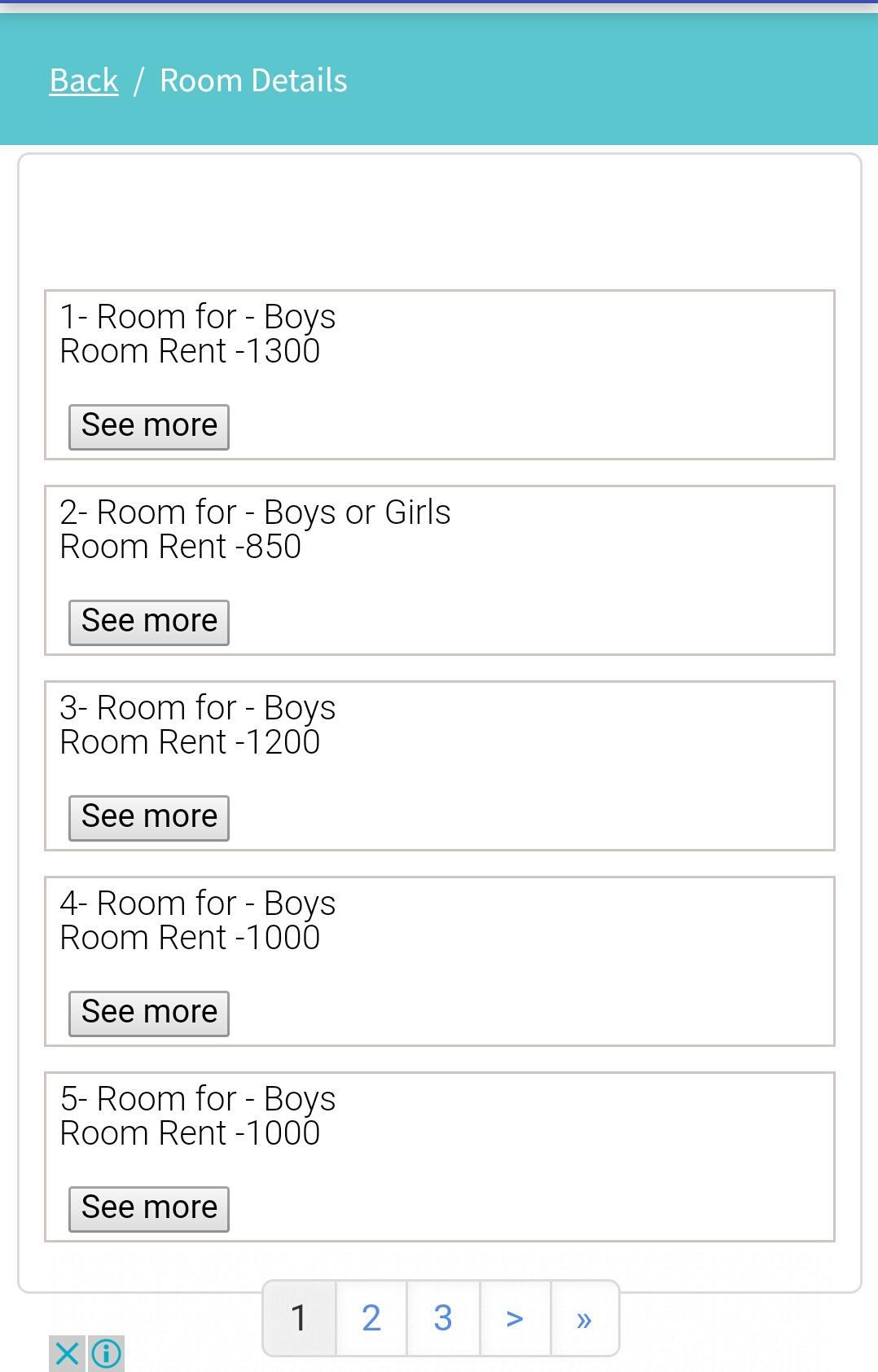This screenshot has width=878, height=1372.
Task: Click the Room Details breadcrumb text
Action: coord(253,80)
